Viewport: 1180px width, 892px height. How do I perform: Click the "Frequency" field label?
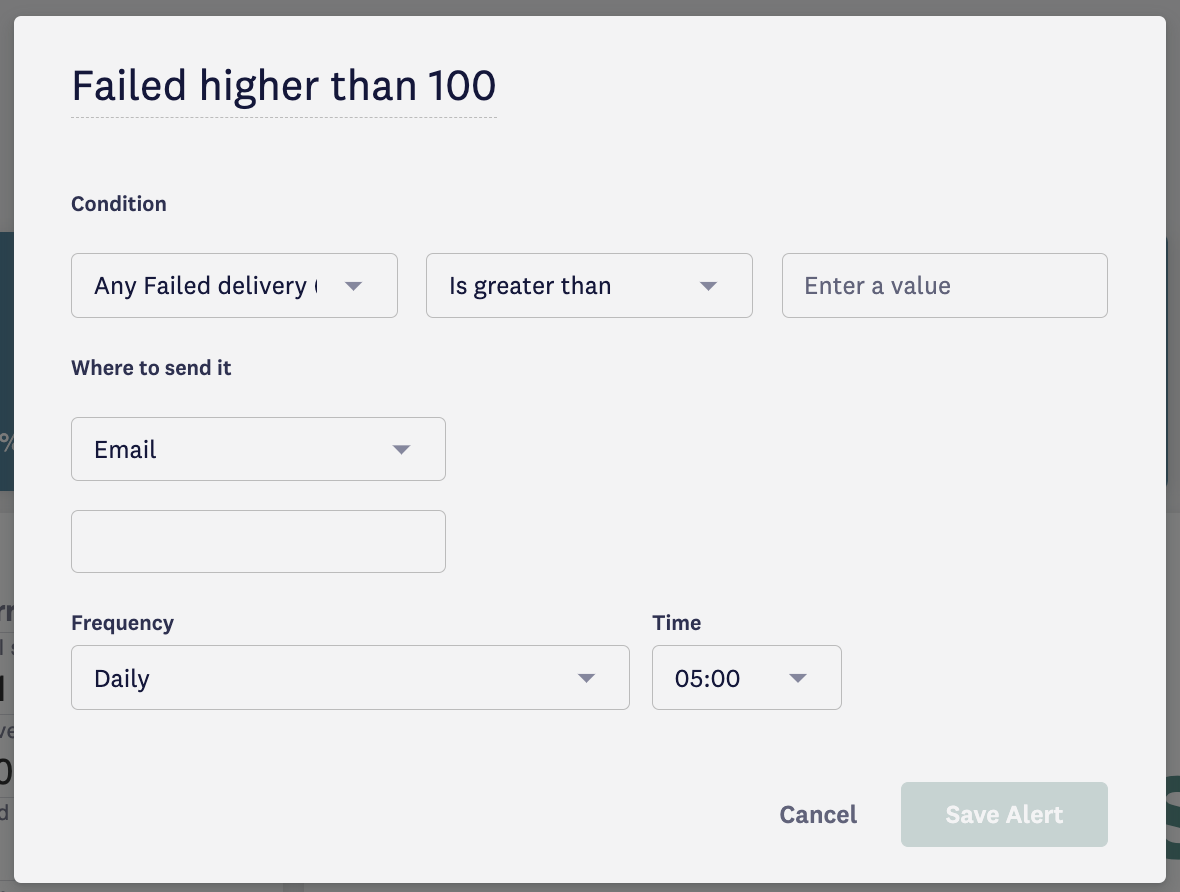click(x=123, y=623)
